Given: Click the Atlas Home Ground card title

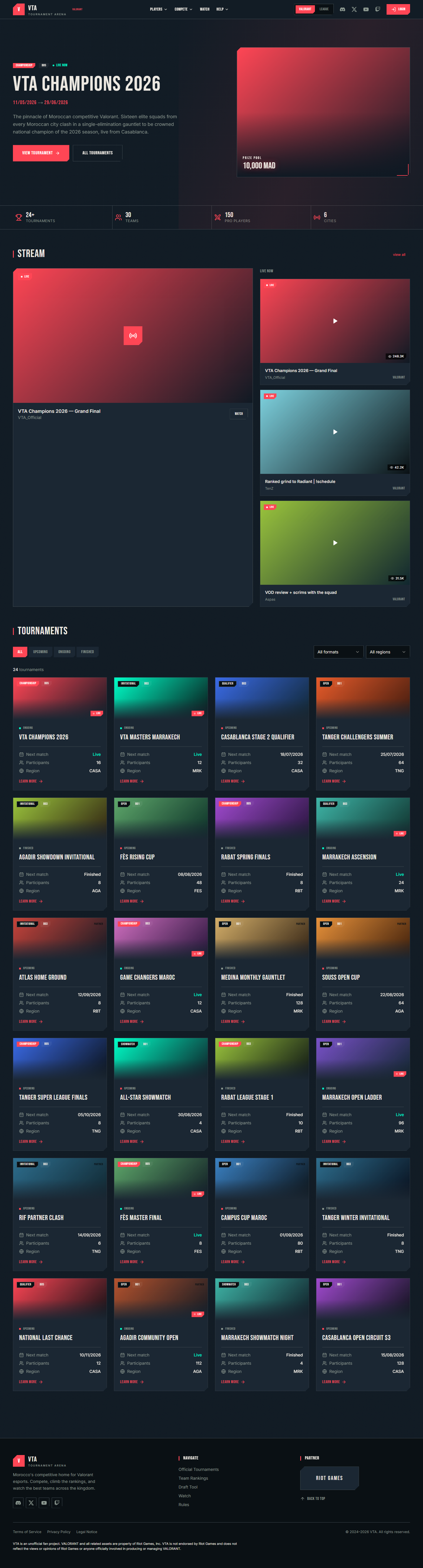Looking at the screenshot, I should [43, 977].
